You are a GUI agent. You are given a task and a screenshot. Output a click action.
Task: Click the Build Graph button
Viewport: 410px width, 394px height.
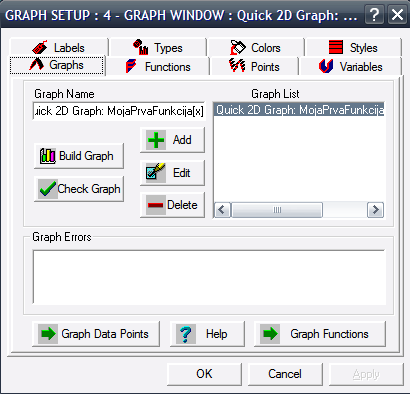click(79, 156)
